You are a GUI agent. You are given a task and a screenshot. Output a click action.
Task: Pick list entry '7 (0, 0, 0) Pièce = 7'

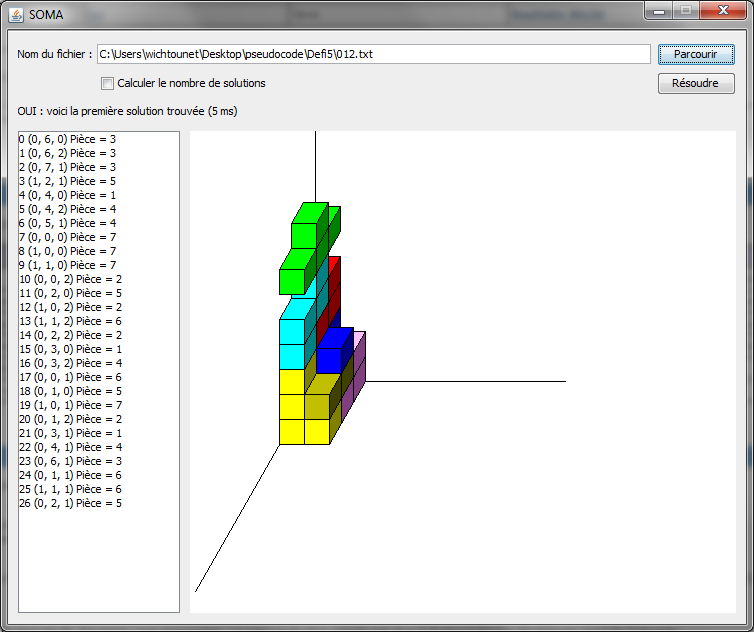(67, 237)
